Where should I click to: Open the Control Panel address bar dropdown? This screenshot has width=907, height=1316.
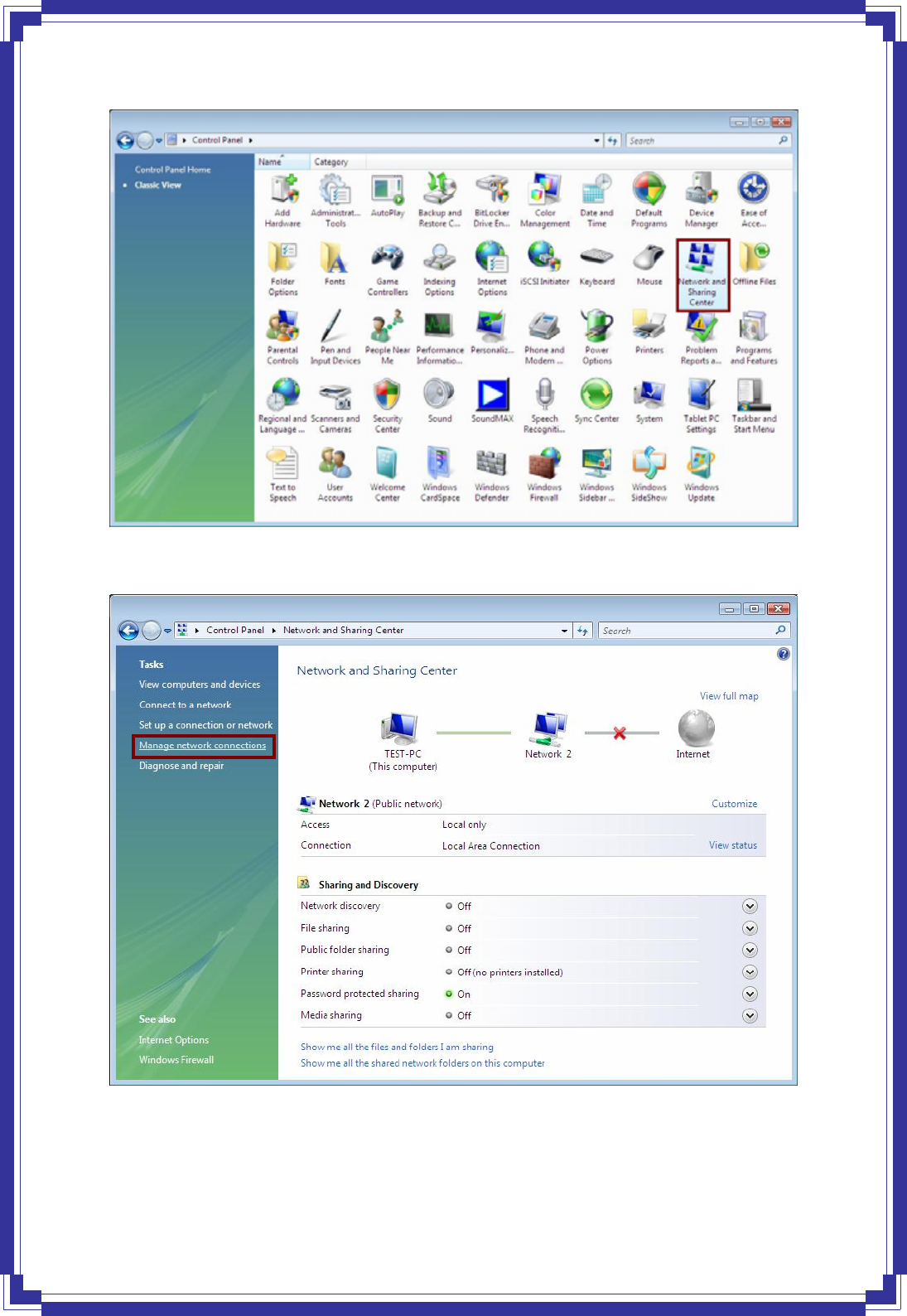tap(596, 141)
